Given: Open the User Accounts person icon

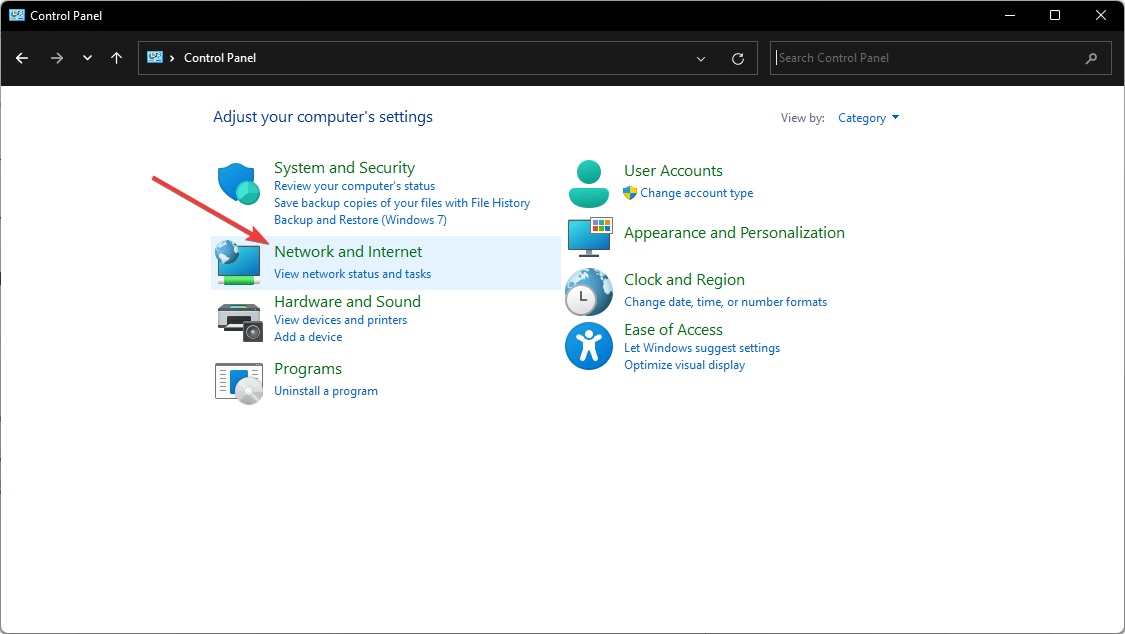Looking at the screenshot, I should 589,182.
